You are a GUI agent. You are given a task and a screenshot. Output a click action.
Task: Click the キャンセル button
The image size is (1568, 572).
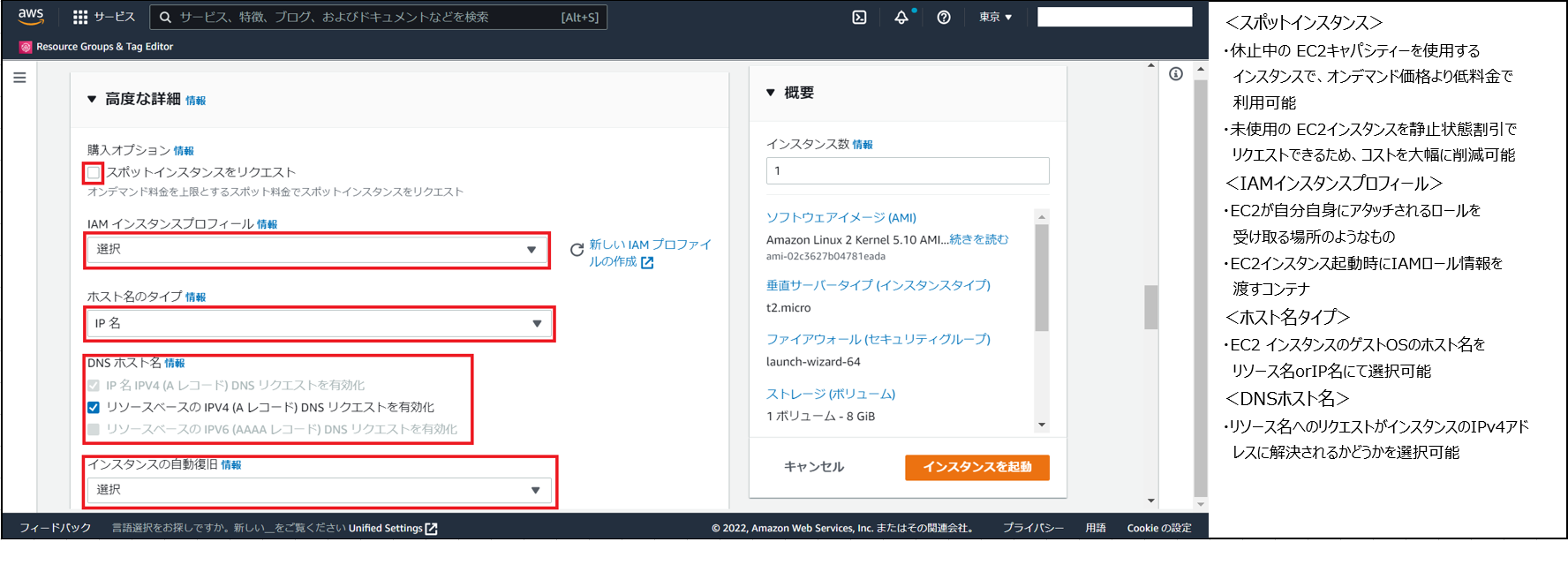pyautogui.click(x=814, y=467)
